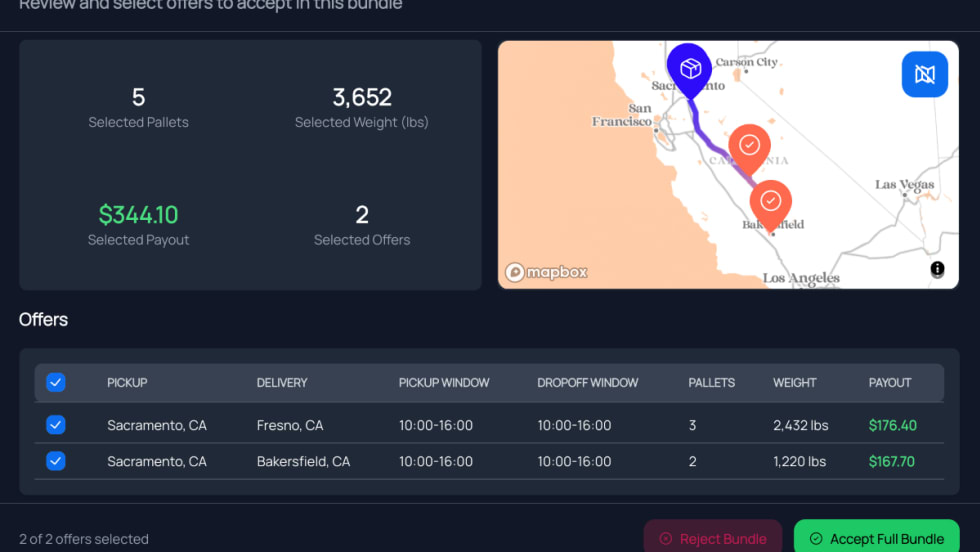Select the Bakersfield, CA delivery cell
Viewport: 980px width, 552px height.
coord(303,461)
